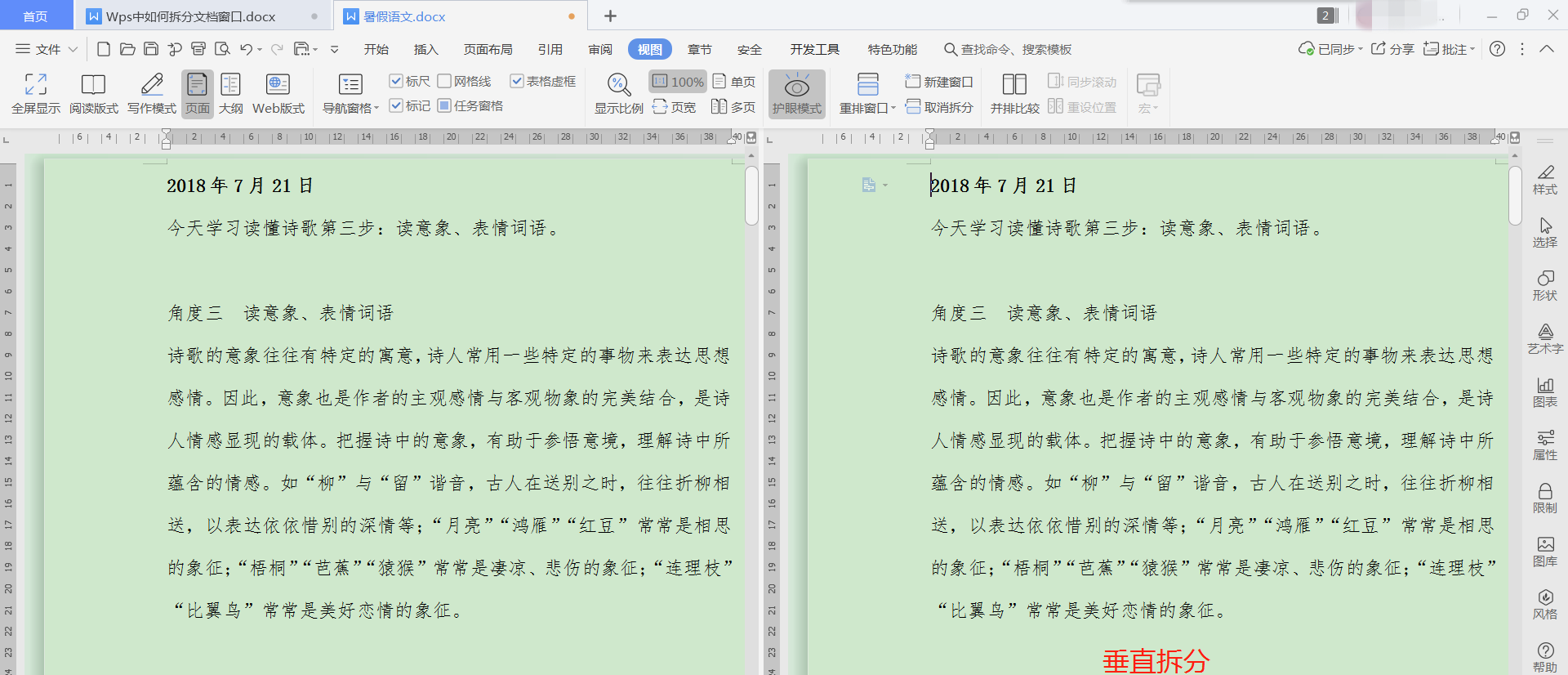Toggle 护眼模式 eye protection mode
Viewport: 1568px width, 675px height.
click(796, 93)
